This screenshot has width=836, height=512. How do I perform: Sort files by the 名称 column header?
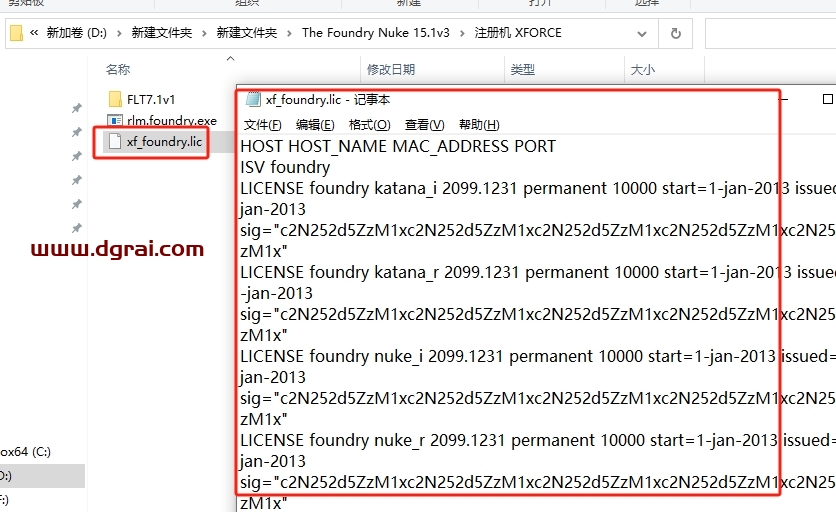118,70
